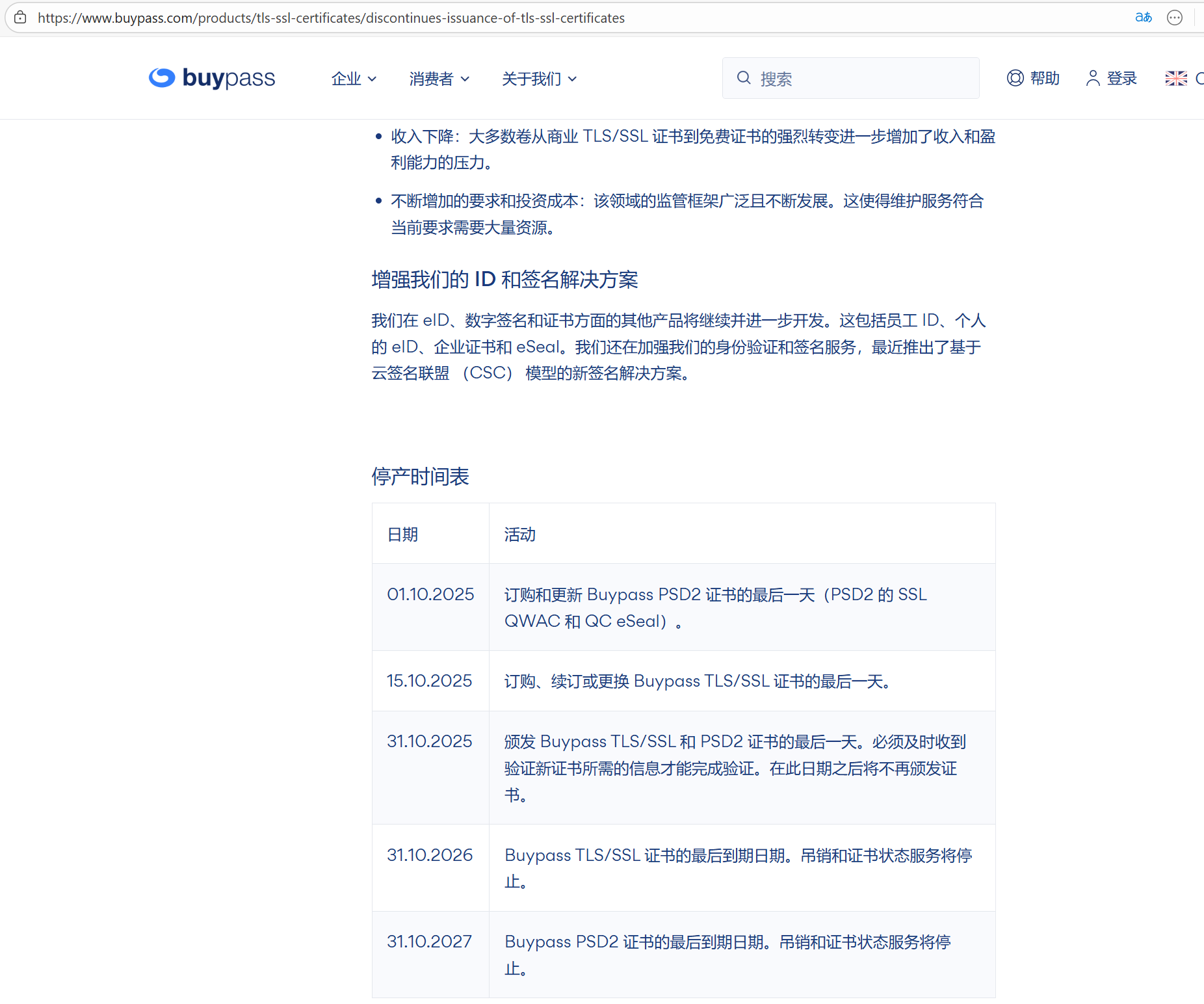Select the UK flag language icon
The height and width of the screenshot is (1004, 1204).
coord(1176,78)
